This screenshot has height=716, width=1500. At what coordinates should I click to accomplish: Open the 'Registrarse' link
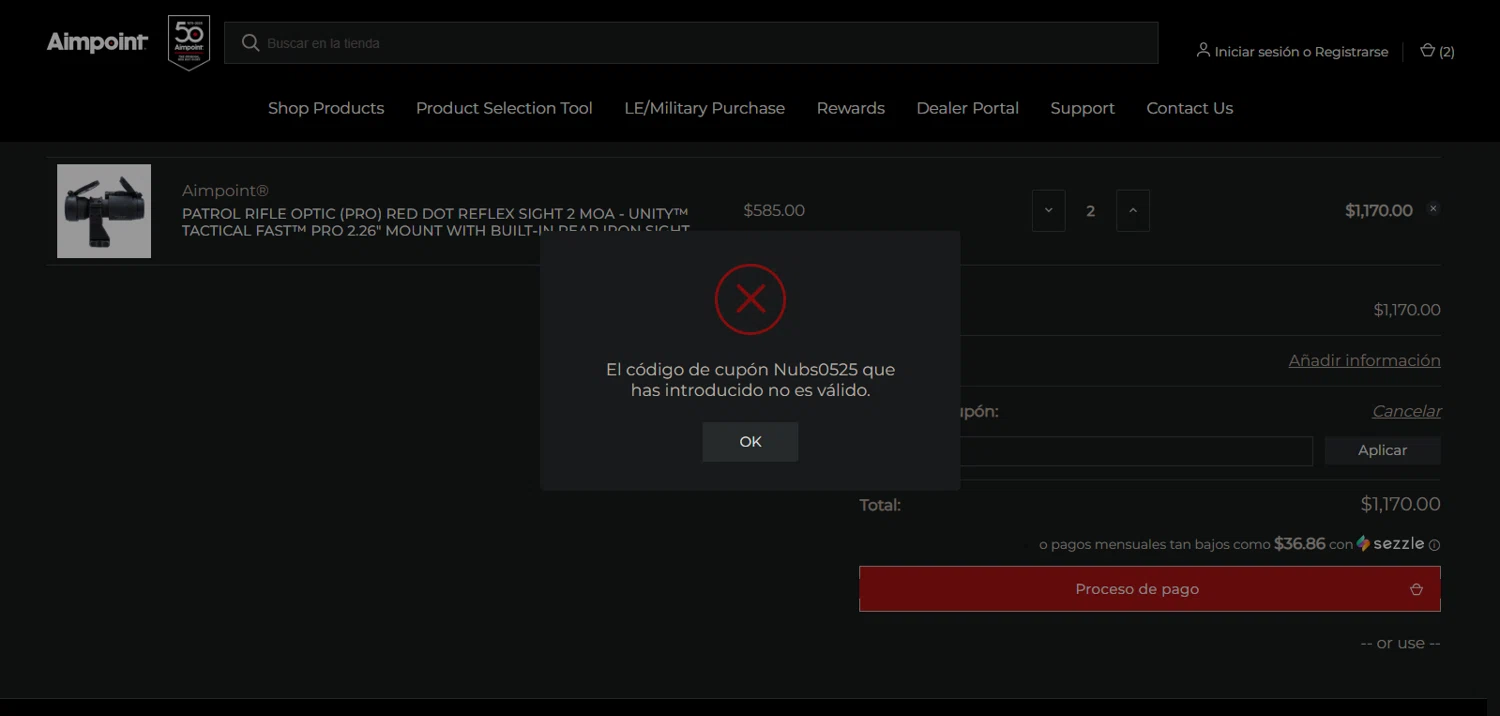pos(1351,52)
